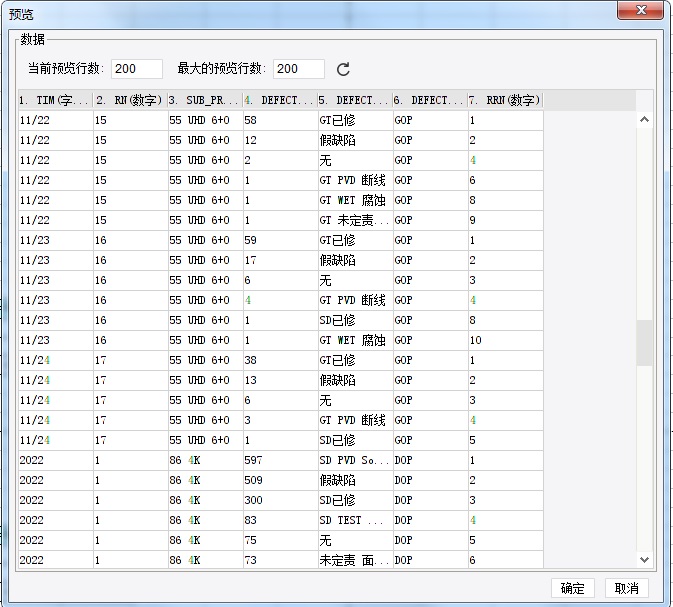Viewport: 673px width, 607px height.
Task: Click the 假缺陷 cell in 509 row
Action: (355, 480)
